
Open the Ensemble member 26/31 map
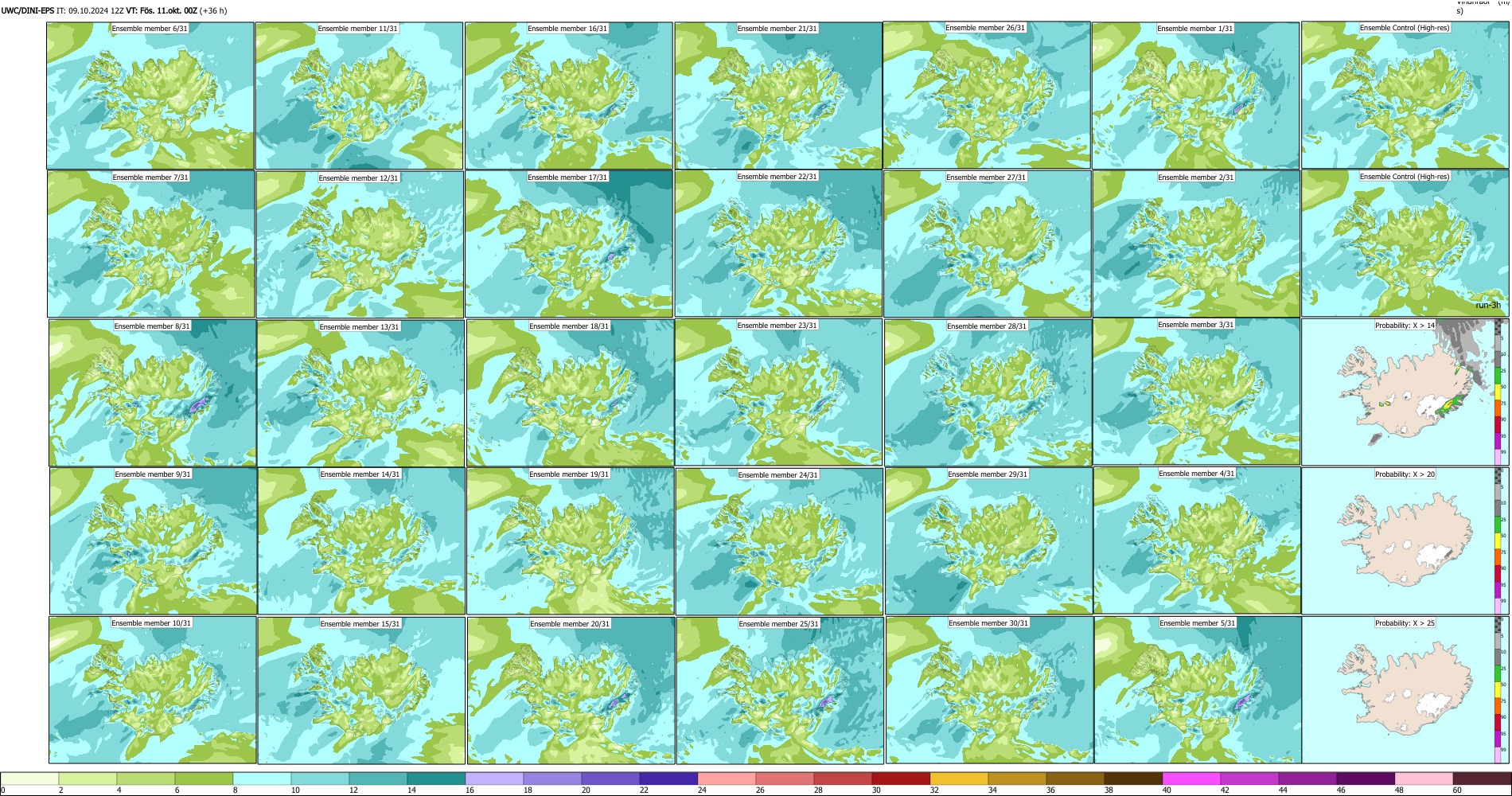(x=987, y=95)
